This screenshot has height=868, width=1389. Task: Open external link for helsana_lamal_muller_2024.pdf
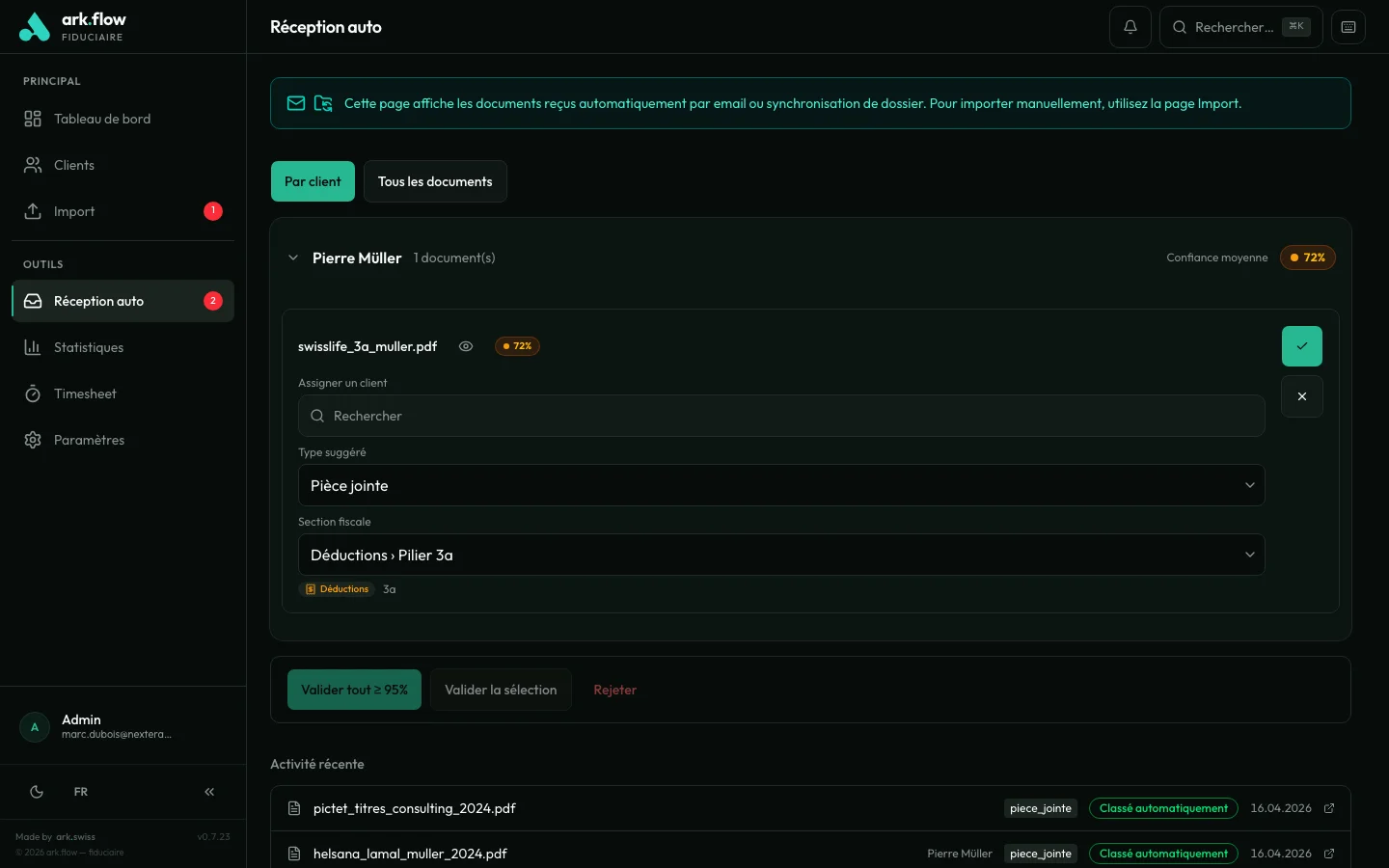(1329, 854)
